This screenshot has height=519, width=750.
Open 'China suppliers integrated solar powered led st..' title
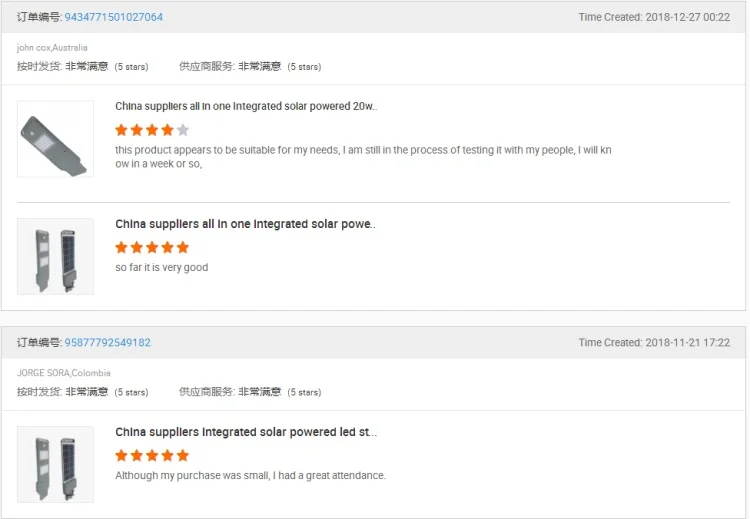tap(246, 432)
